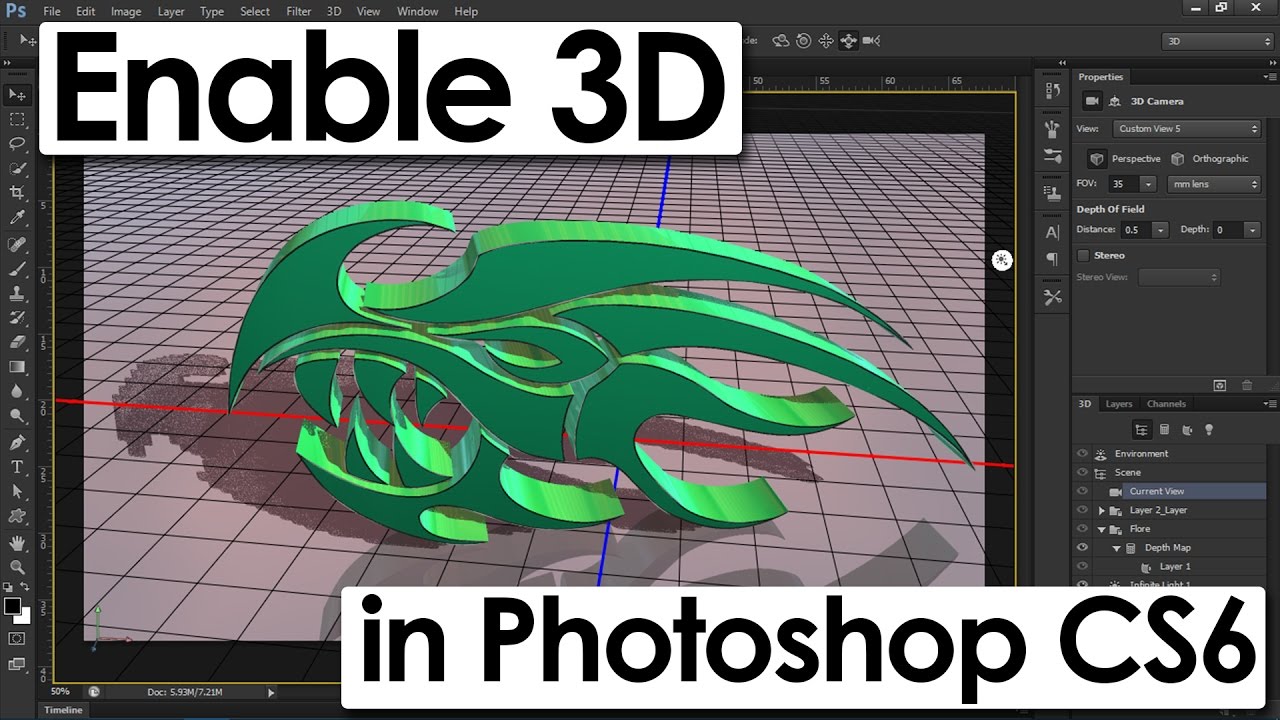Screen dimensions: 1280x720
Task: Select the Pen tool
Action: click(17, 443)
